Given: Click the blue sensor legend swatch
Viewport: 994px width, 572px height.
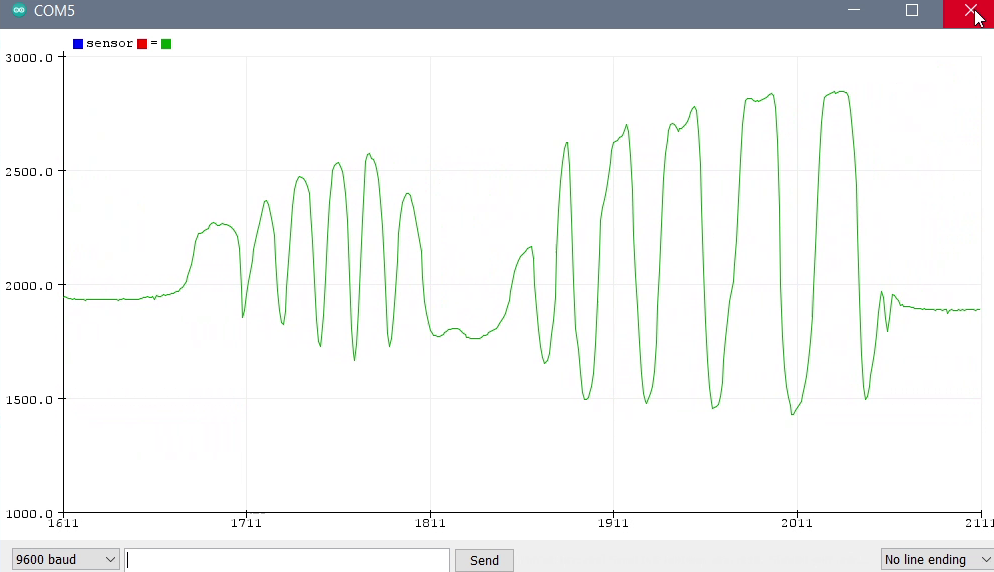Looking at the screenshot, I should pos(78,44).
